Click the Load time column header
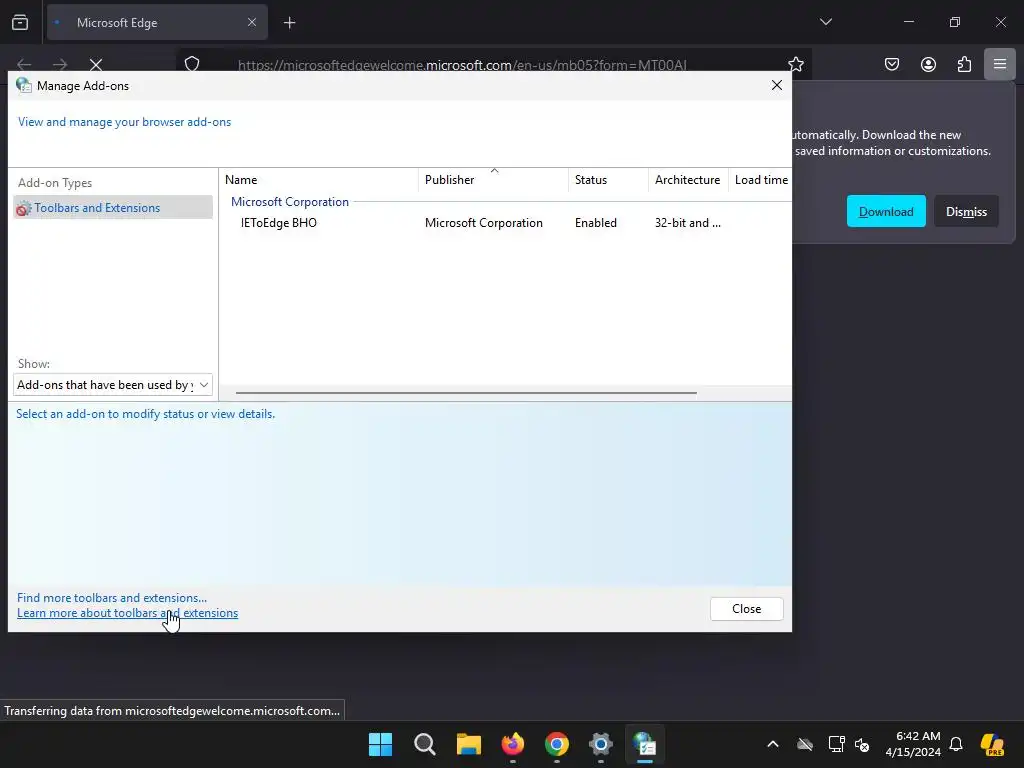Viewport: 1024px width, 768px height. 761,180
